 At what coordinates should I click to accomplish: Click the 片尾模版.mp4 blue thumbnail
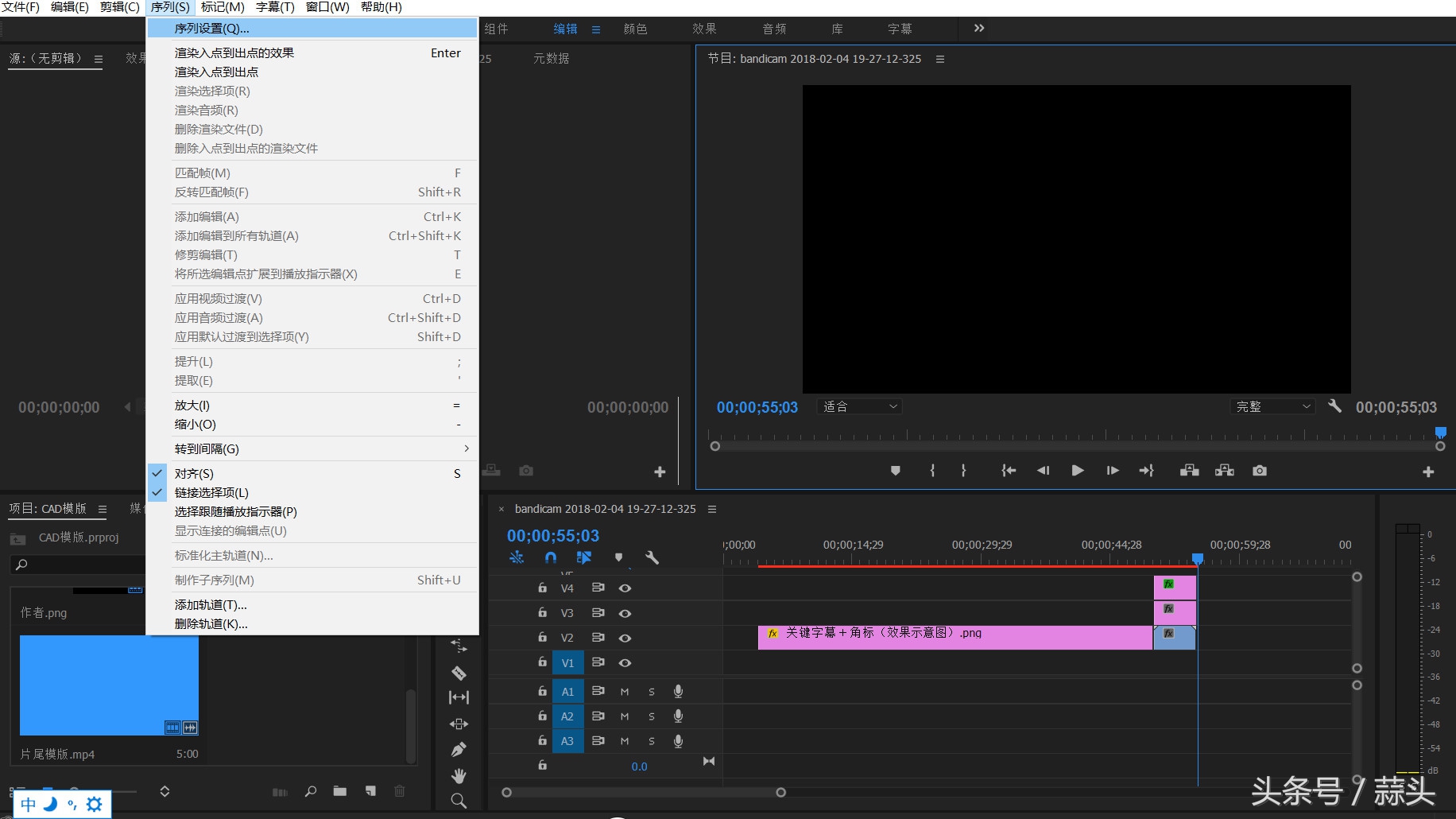tap(109, 685)
